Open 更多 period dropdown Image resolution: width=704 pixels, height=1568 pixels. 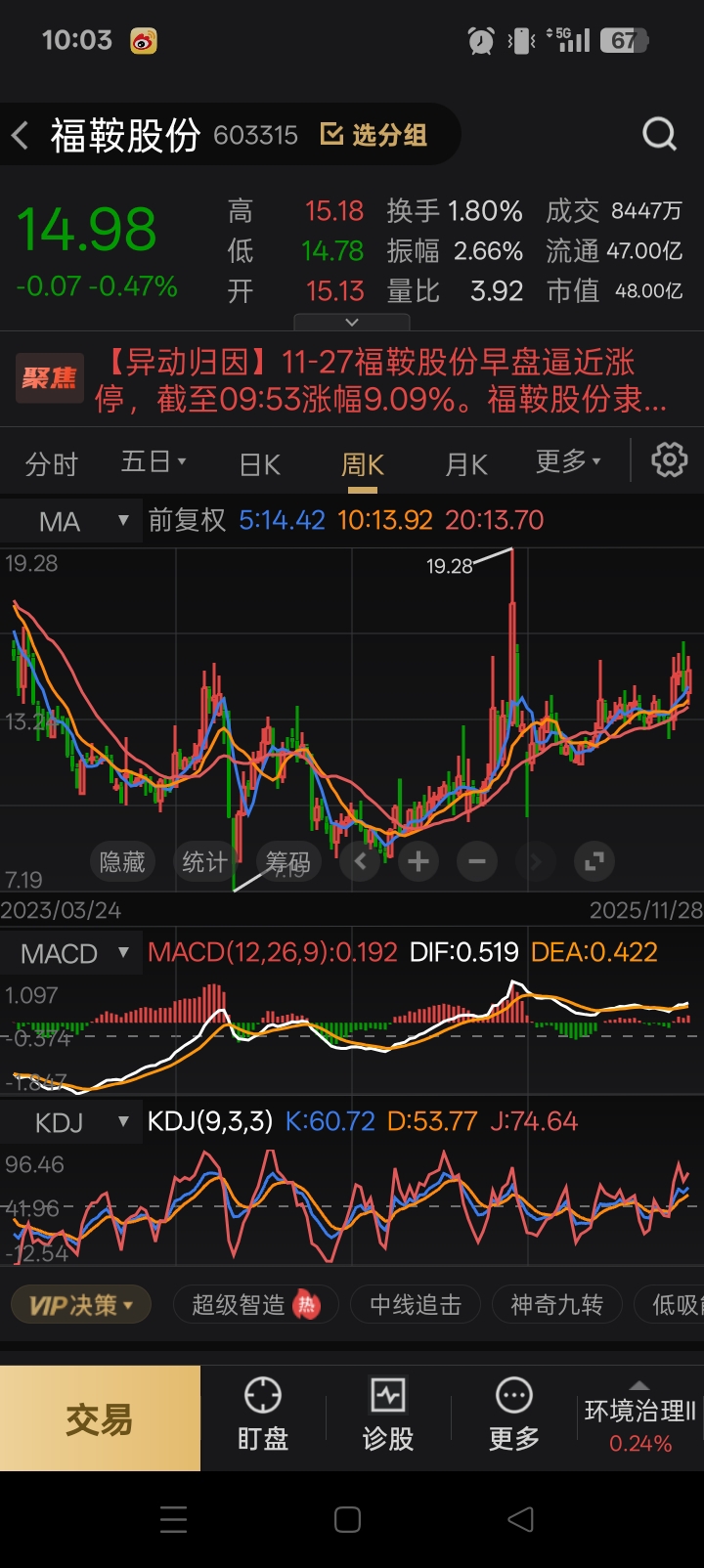[x=568, y=461]
